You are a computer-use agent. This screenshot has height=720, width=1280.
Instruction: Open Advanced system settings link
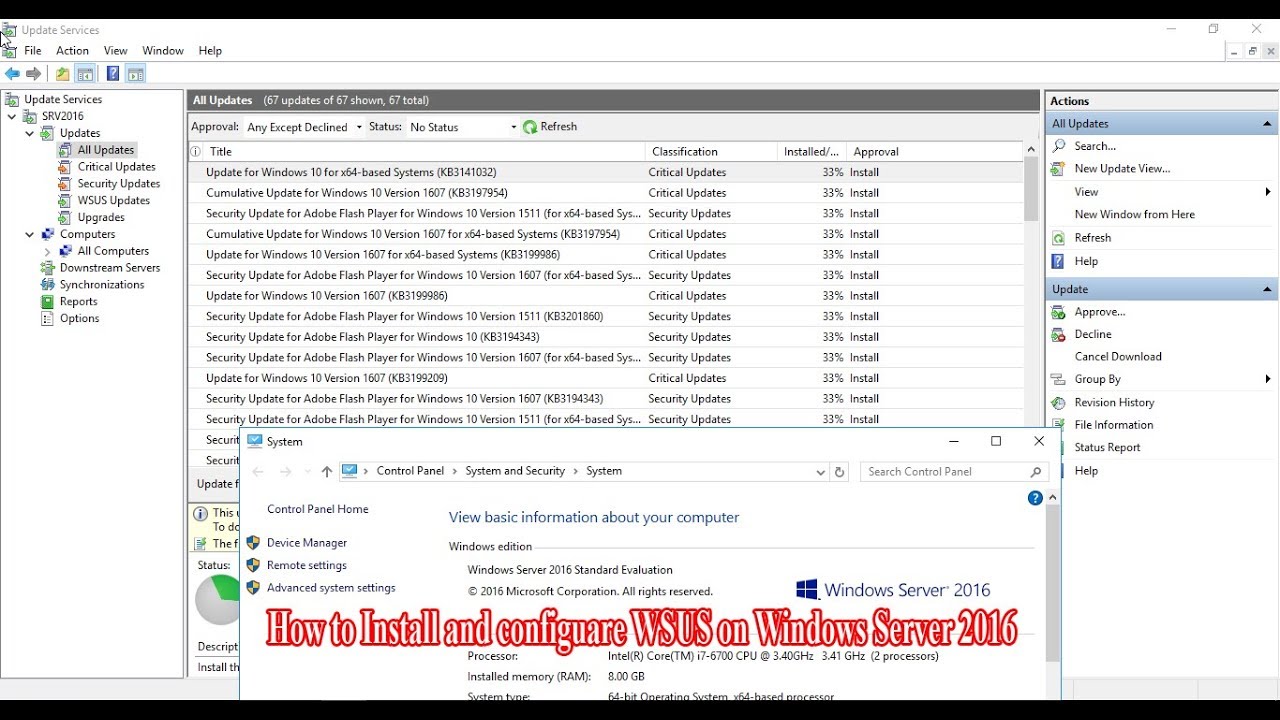coord(331,588)
